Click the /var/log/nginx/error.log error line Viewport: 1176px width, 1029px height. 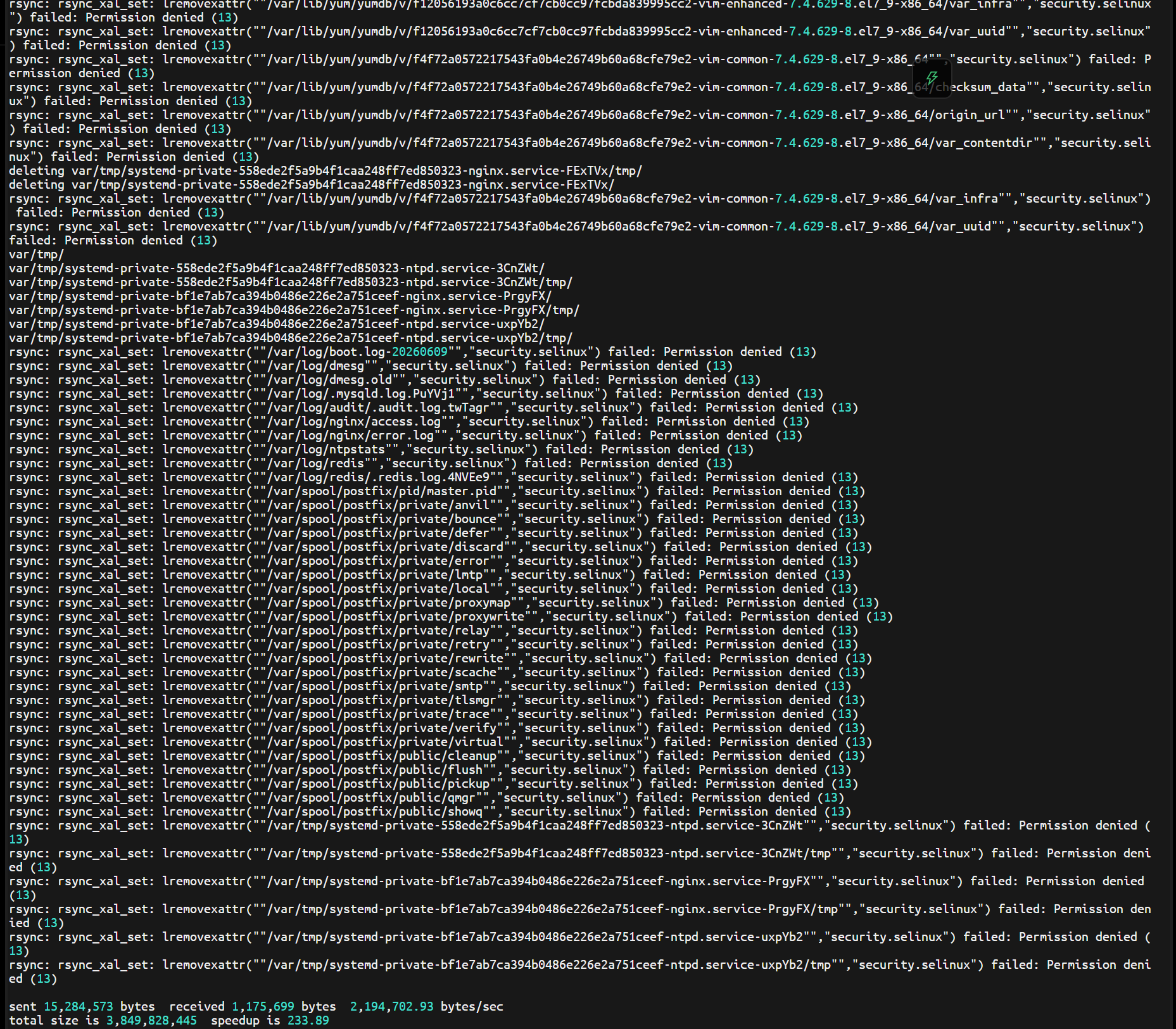click(405, 436)
